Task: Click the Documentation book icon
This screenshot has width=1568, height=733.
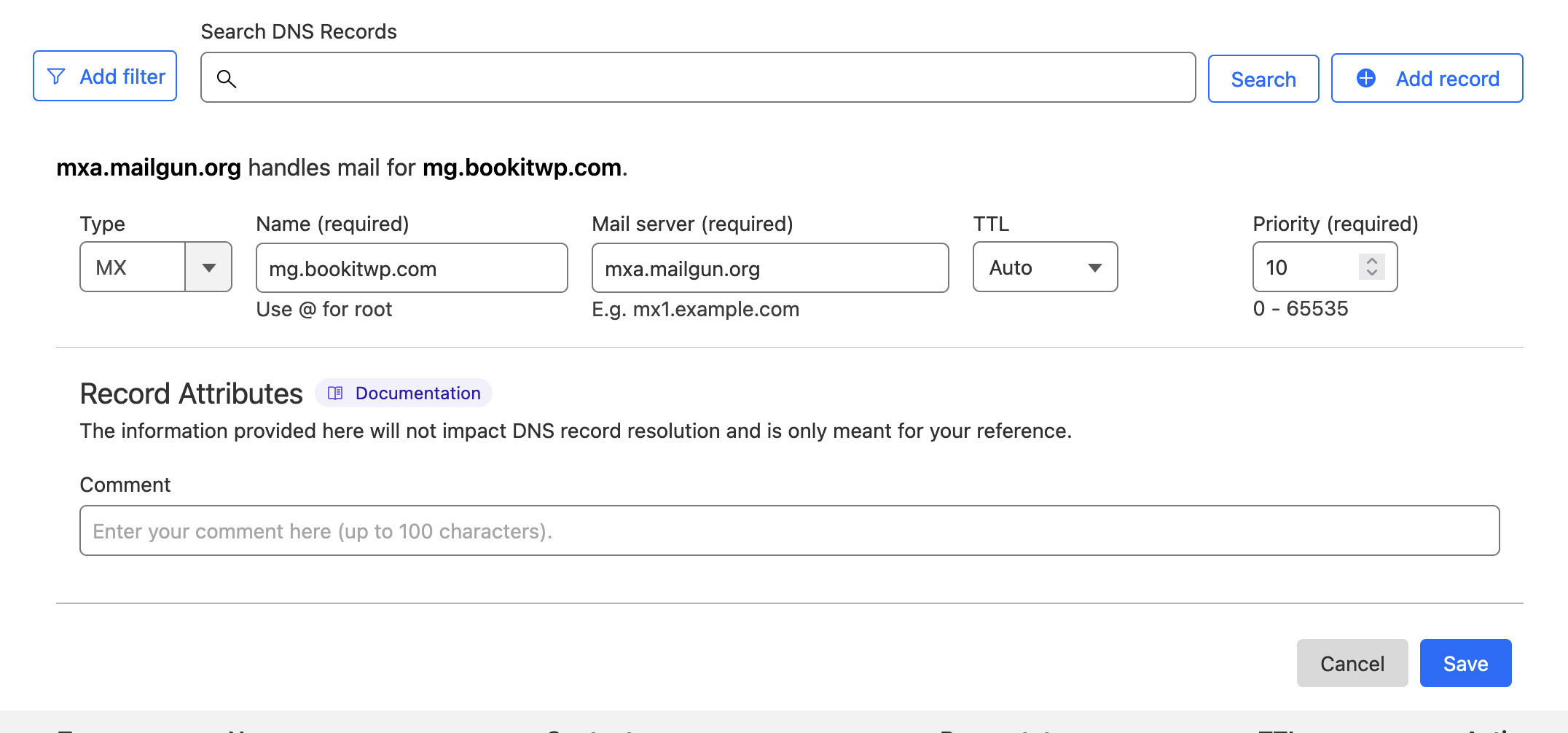Action: click(334, 393)
